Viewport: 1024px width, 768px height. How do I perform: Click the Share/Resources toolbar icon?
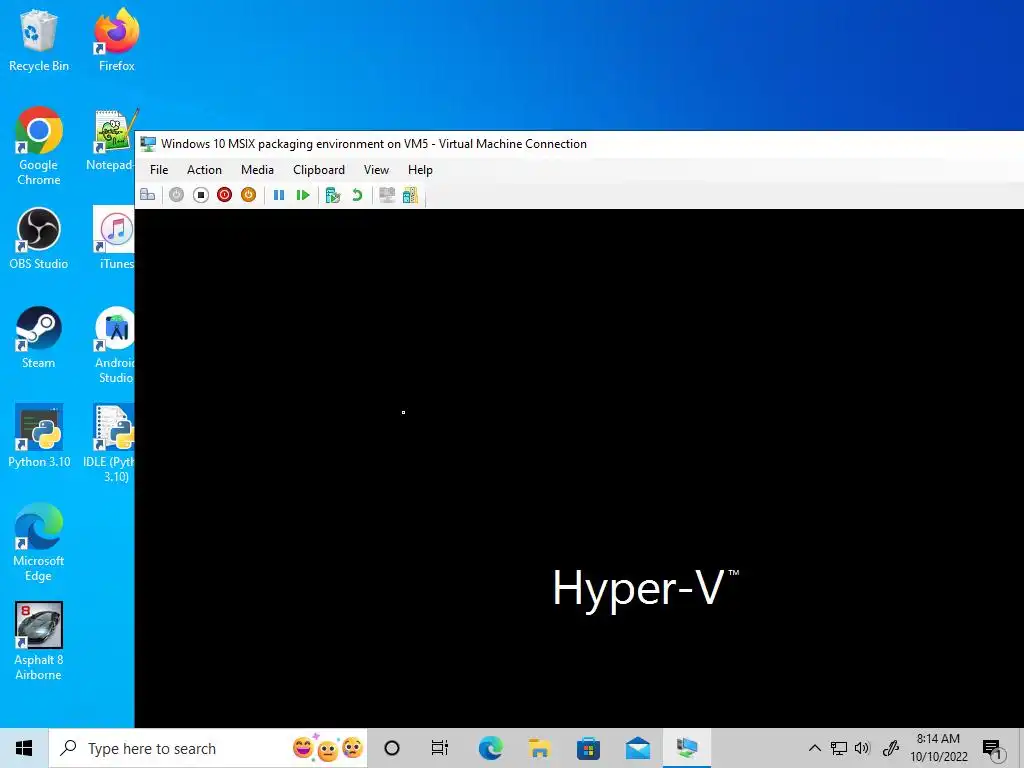tap(410, 195)
